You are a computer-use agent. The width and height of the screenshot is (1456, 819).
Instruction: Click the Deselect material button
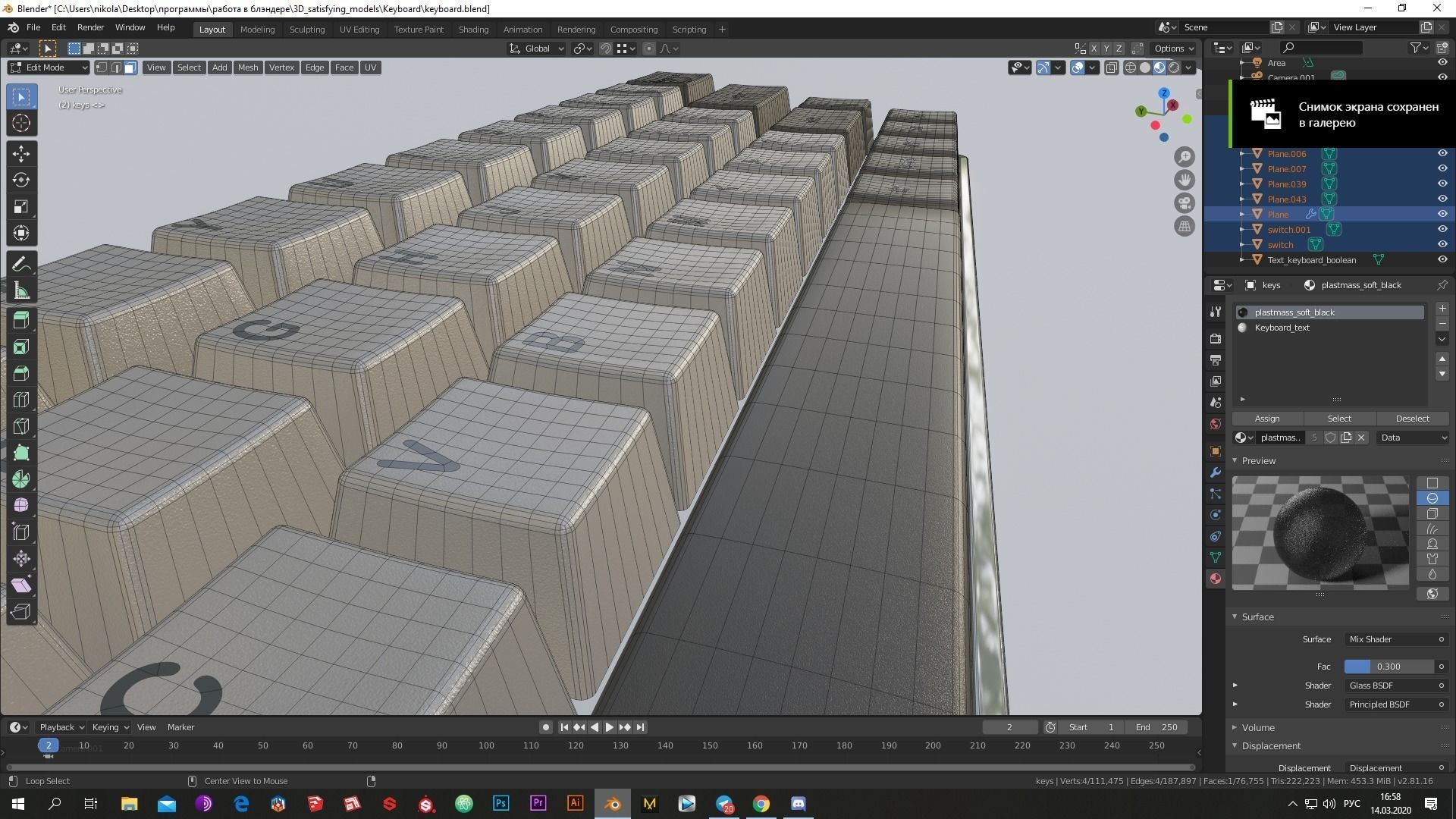pyautogui.click(x=1412, y=419)
